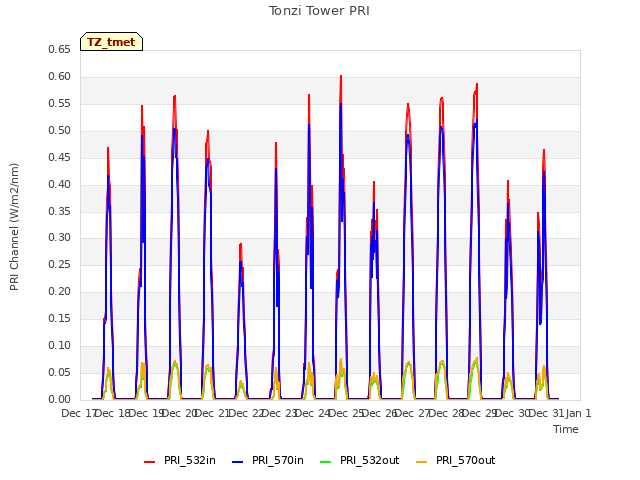Click the 0.10 y-axis tick label
Viewport: 640px width, 480px height.
[60, 345]
